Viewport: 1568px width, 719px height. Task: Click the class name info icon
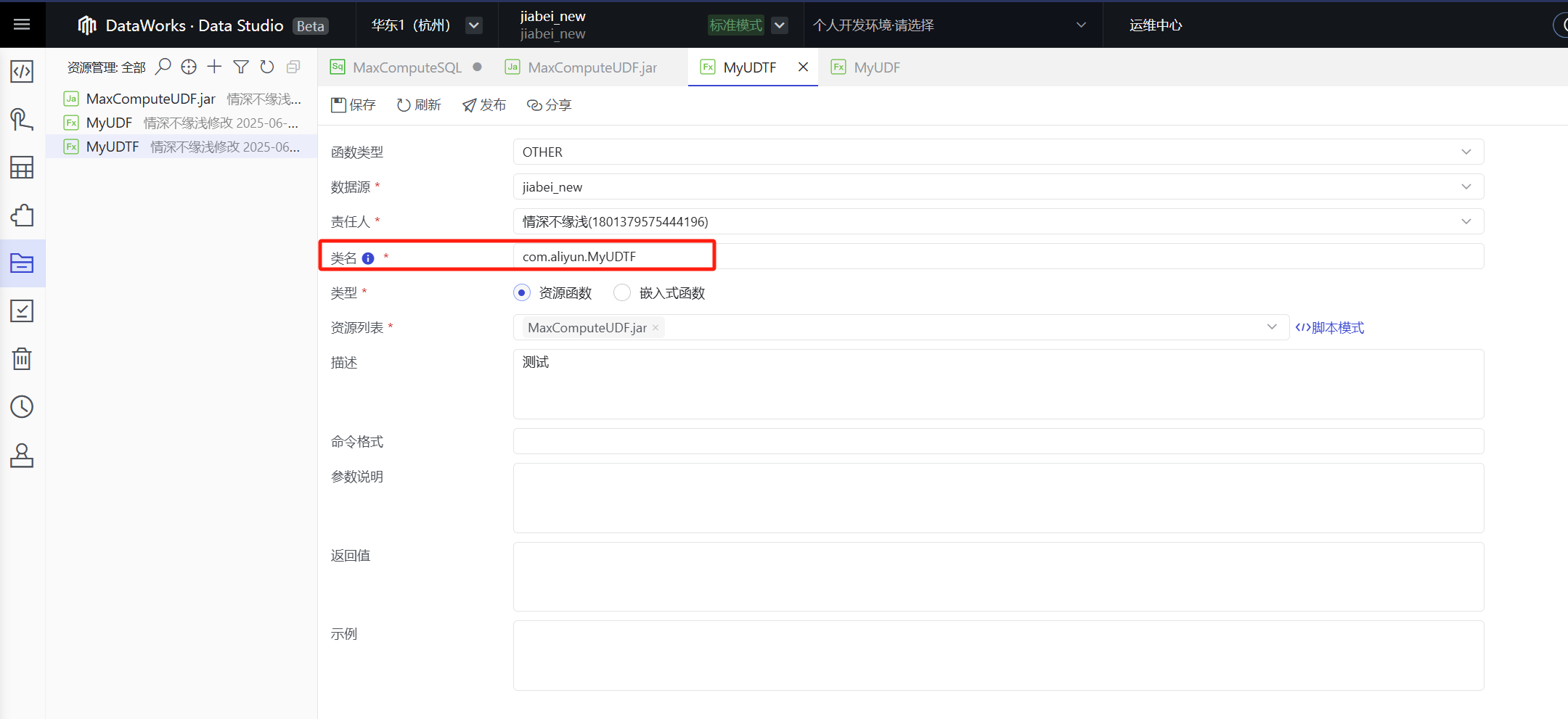[x=368, y=258]
